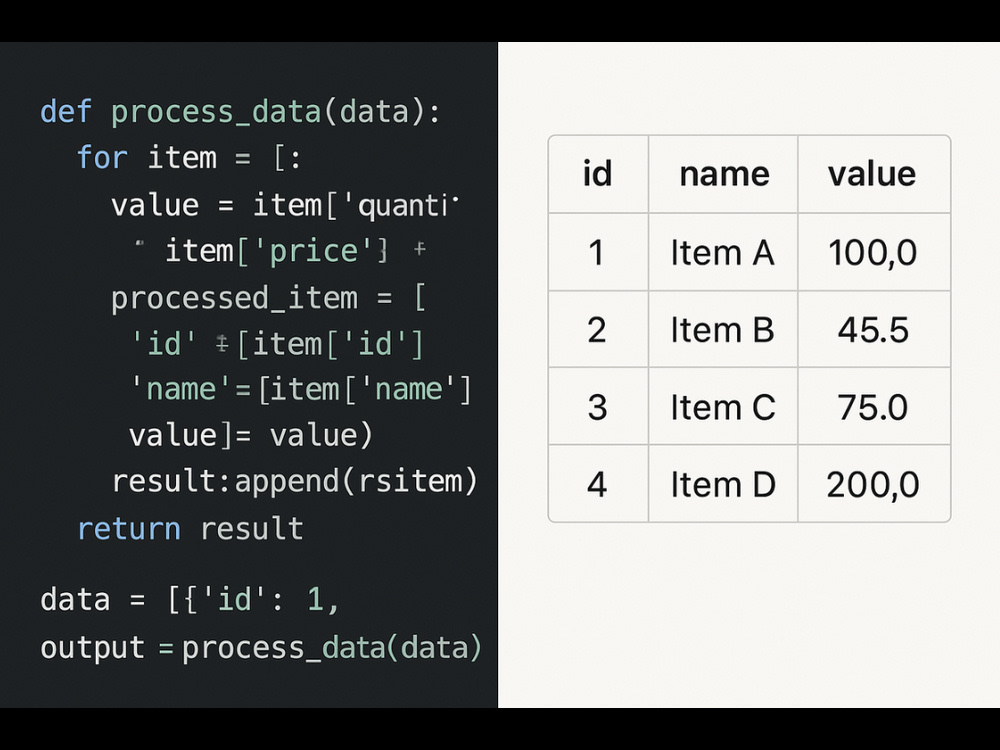Click the 'Item B' name cell

[x=723, y=329]
